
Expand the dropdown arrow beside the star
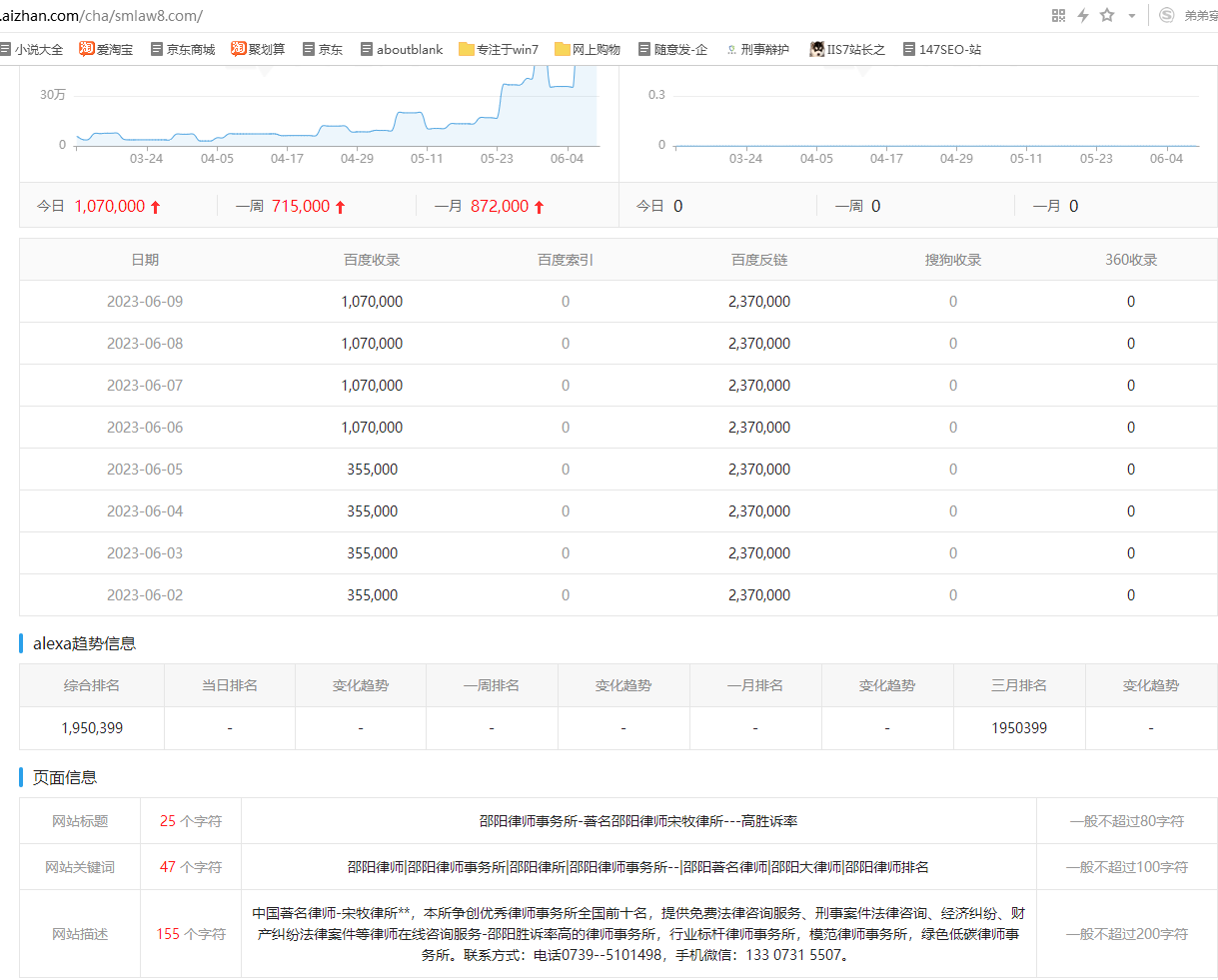pyautogui.click(x=1132, y=16)
